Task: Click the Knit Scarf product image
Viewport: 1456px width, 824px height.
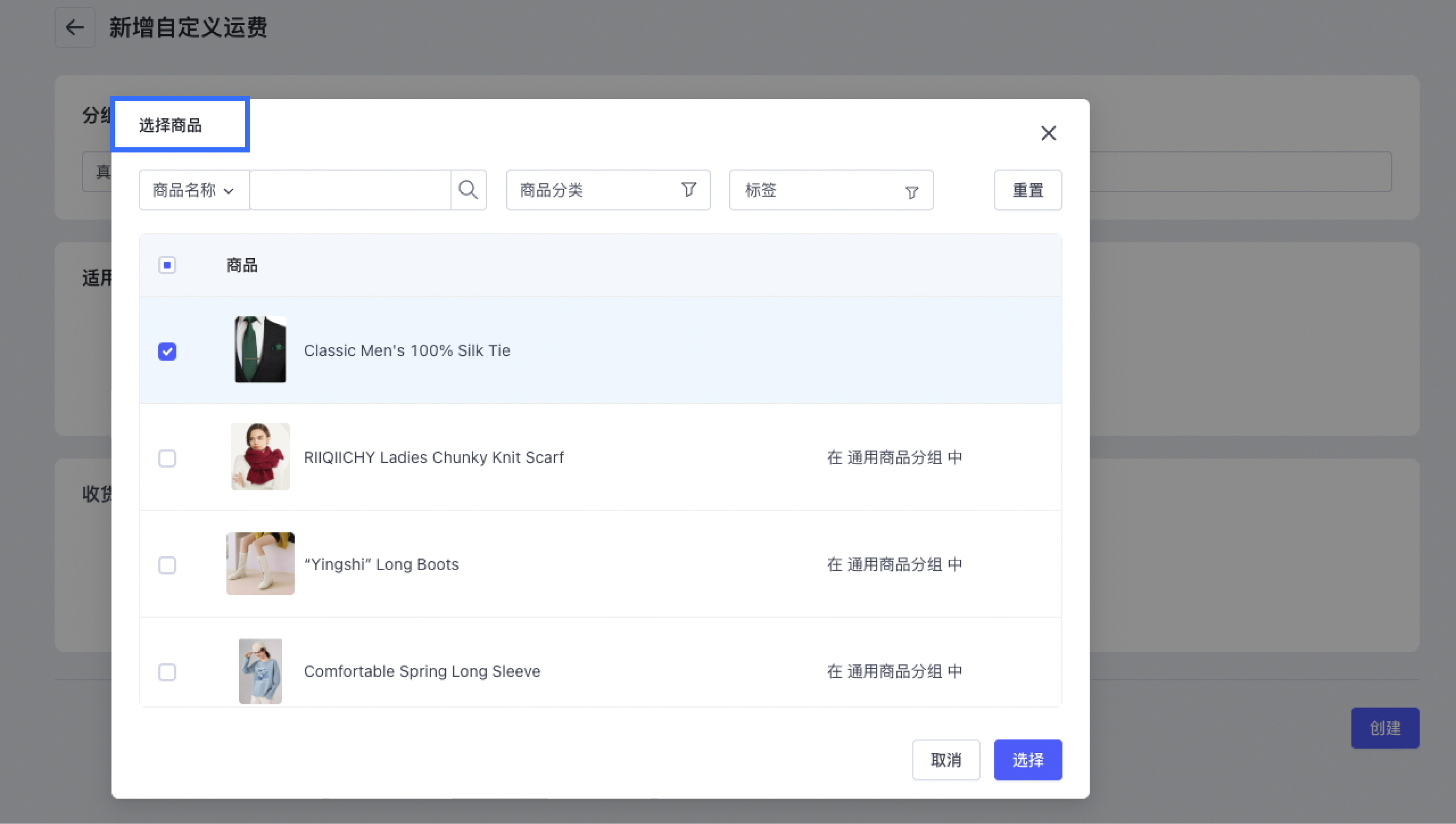Action: [260, 457]
